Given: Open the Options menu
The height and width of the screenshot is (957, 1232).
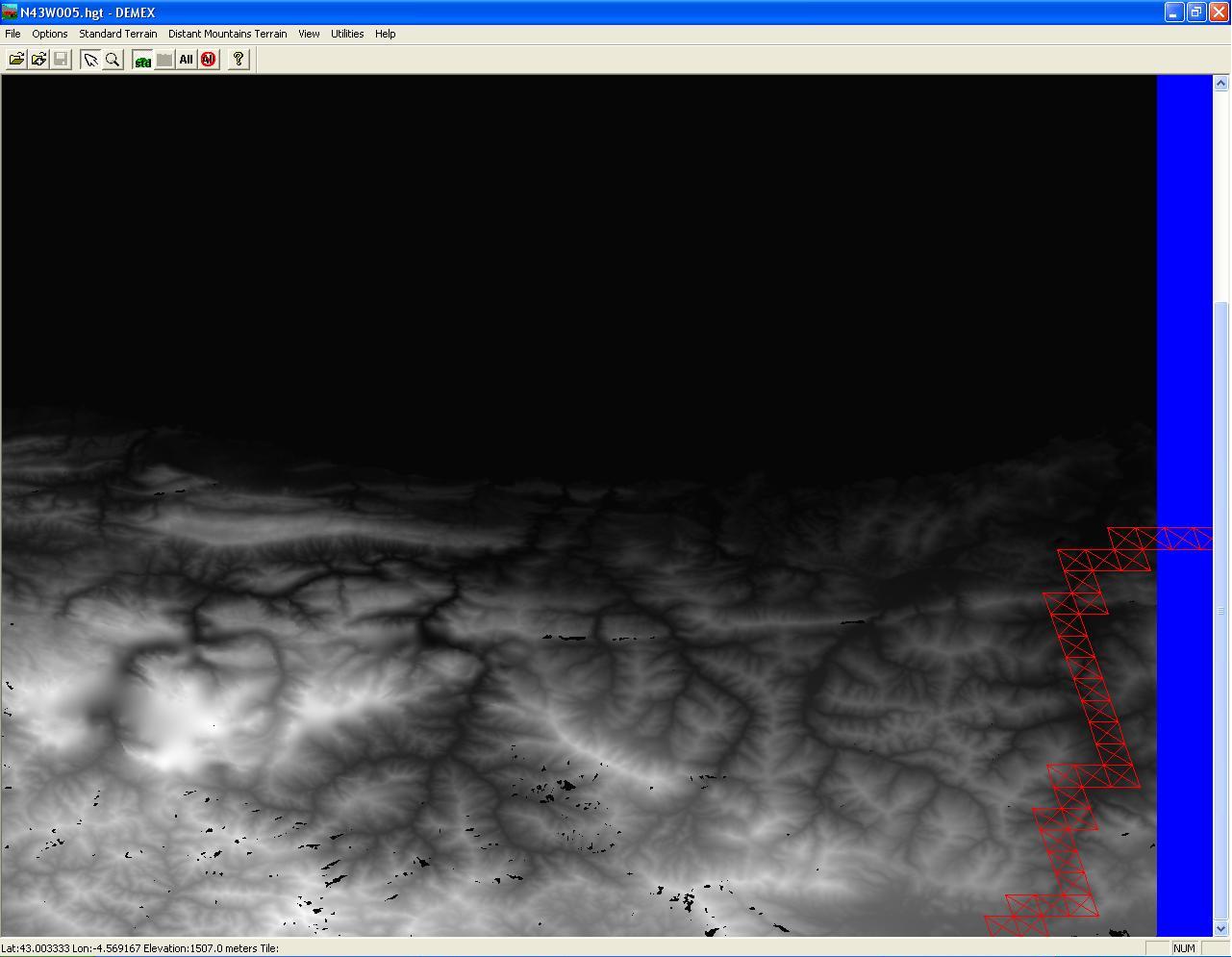Looking at the screenshot, I should click(50, 34).
